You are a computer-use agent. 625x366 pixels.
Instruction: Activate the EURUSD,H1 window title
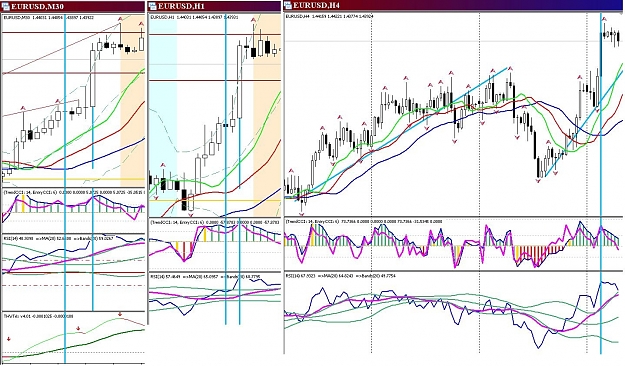(x=181, y=6)
